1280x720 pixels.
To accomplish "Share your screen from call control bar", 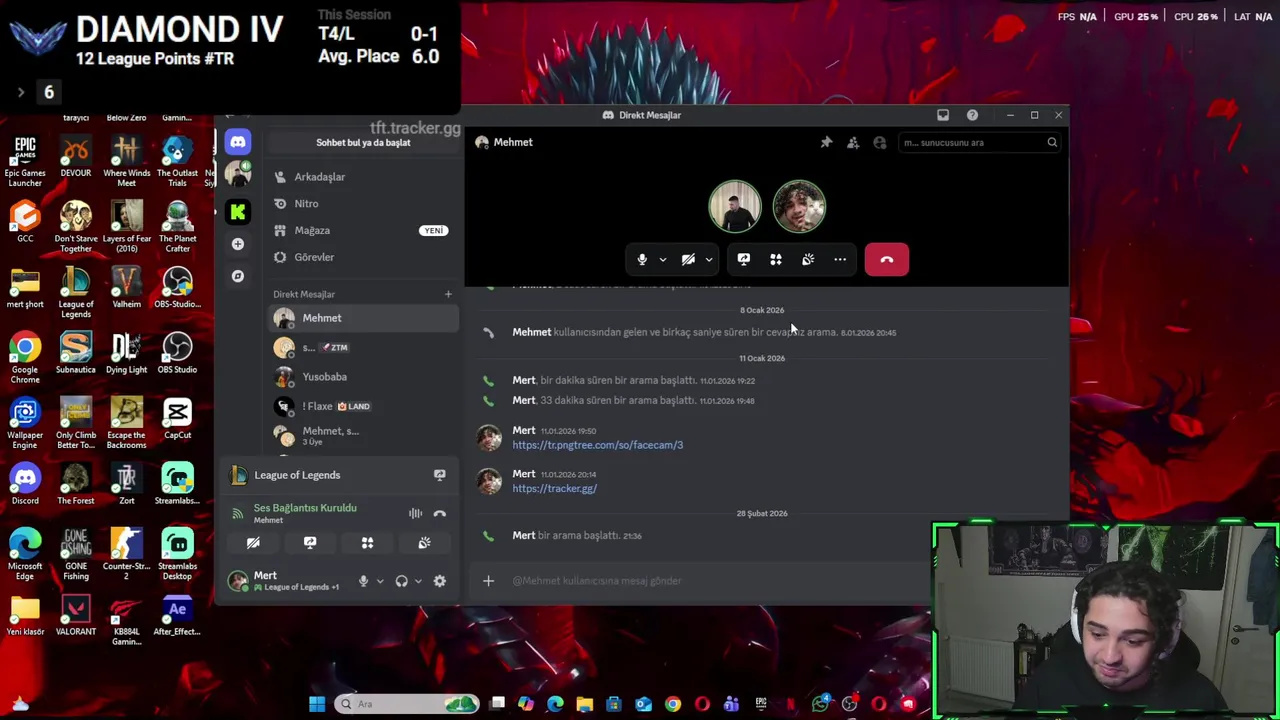I will (x=744, y=260).
